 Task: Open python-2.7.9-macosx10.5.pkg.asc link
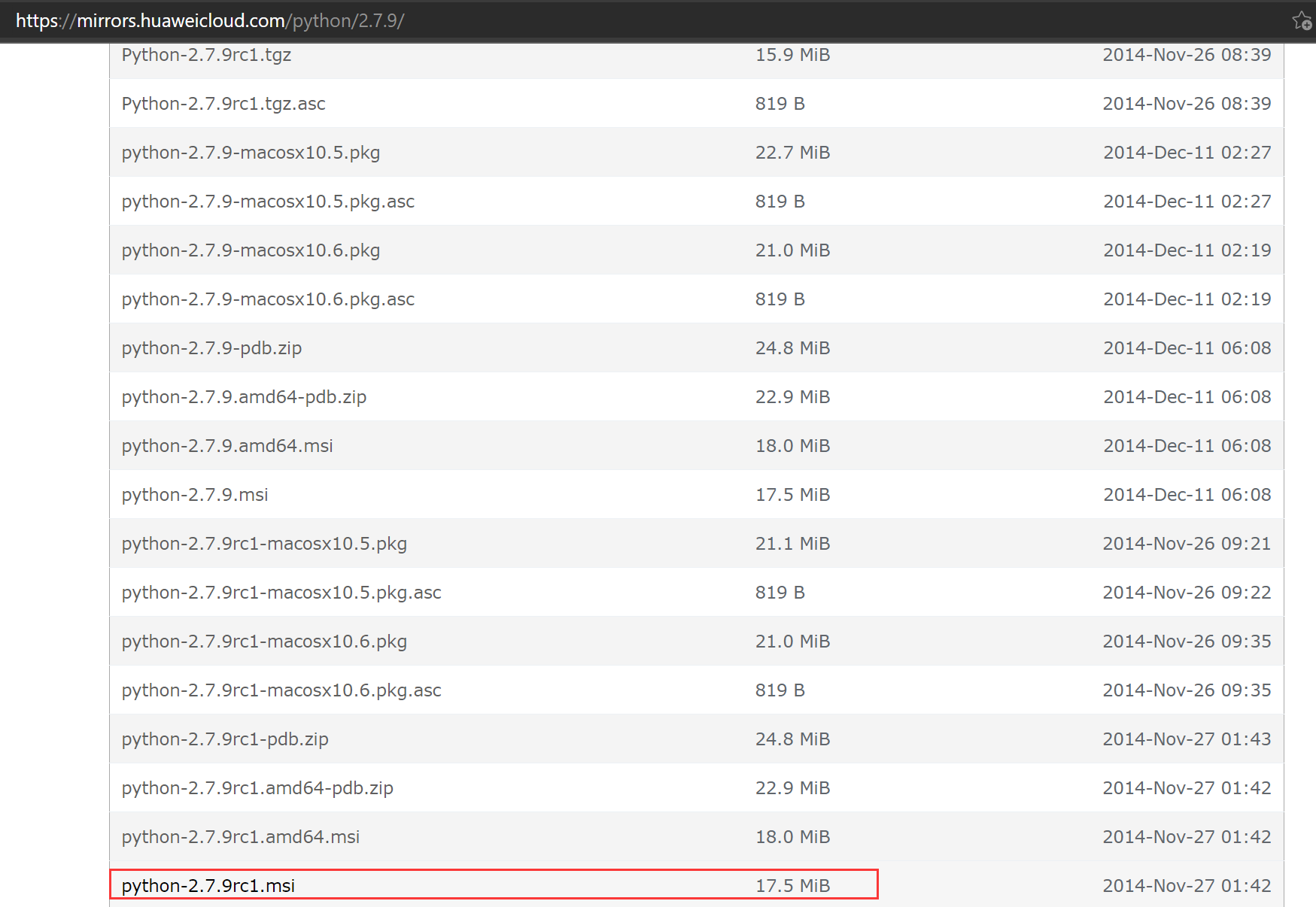pyautogui.click(x=268, y=202)
